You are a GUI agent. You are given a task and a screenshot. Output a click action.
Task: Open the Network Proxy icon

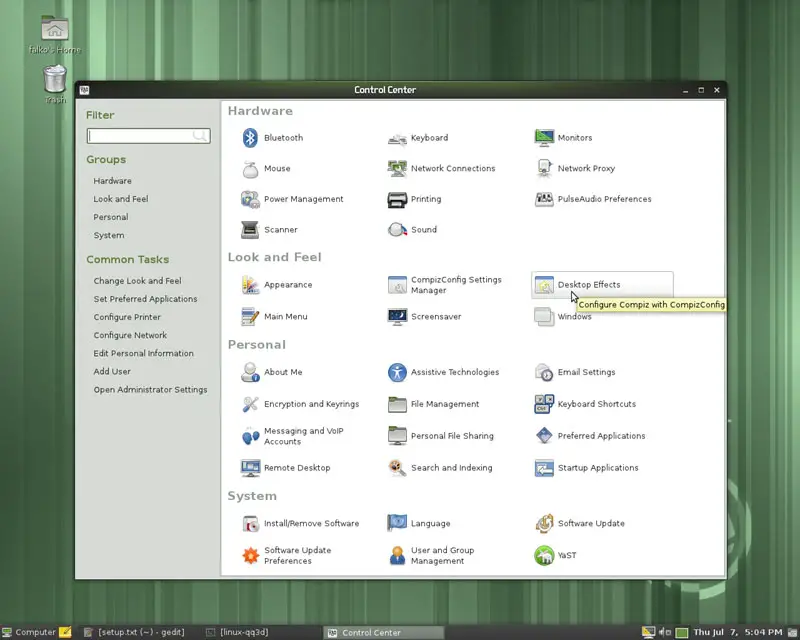[544, 168]
